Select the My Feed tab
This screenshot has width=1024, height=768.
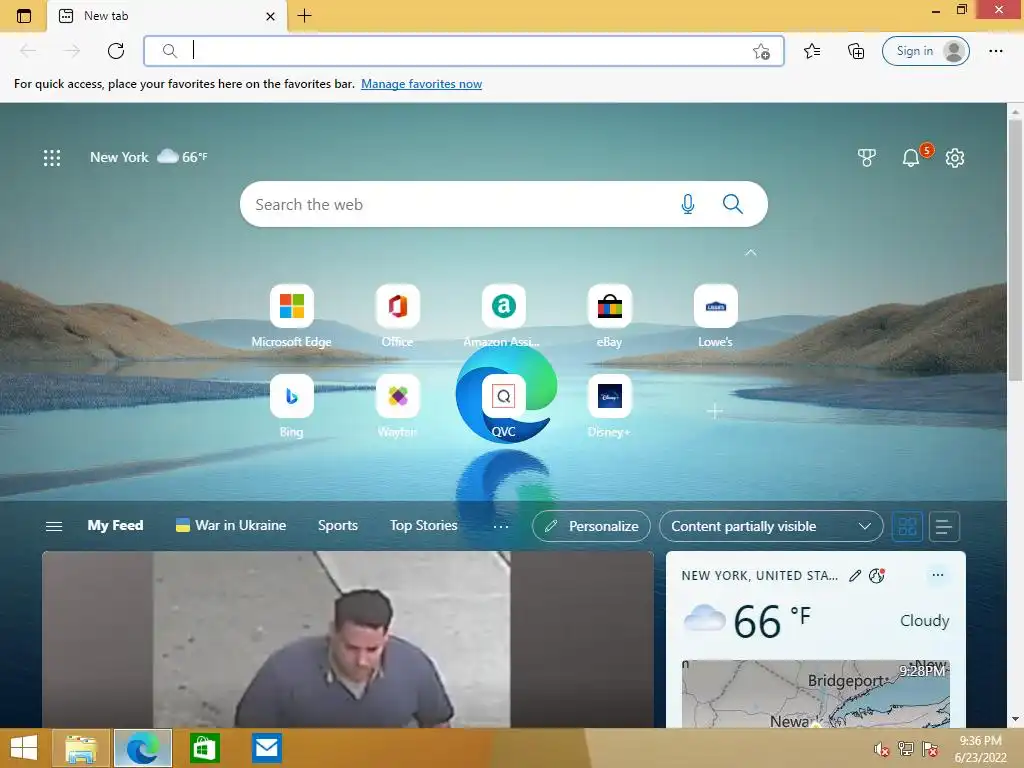click(x=115, y=526)
